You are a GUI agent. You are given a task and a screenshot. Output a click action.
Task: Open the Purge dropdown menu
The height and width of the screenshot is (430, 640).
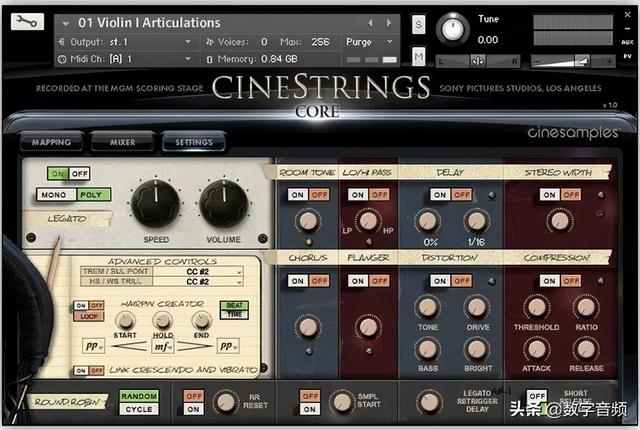pyautogui.click(x=389, y=42)
